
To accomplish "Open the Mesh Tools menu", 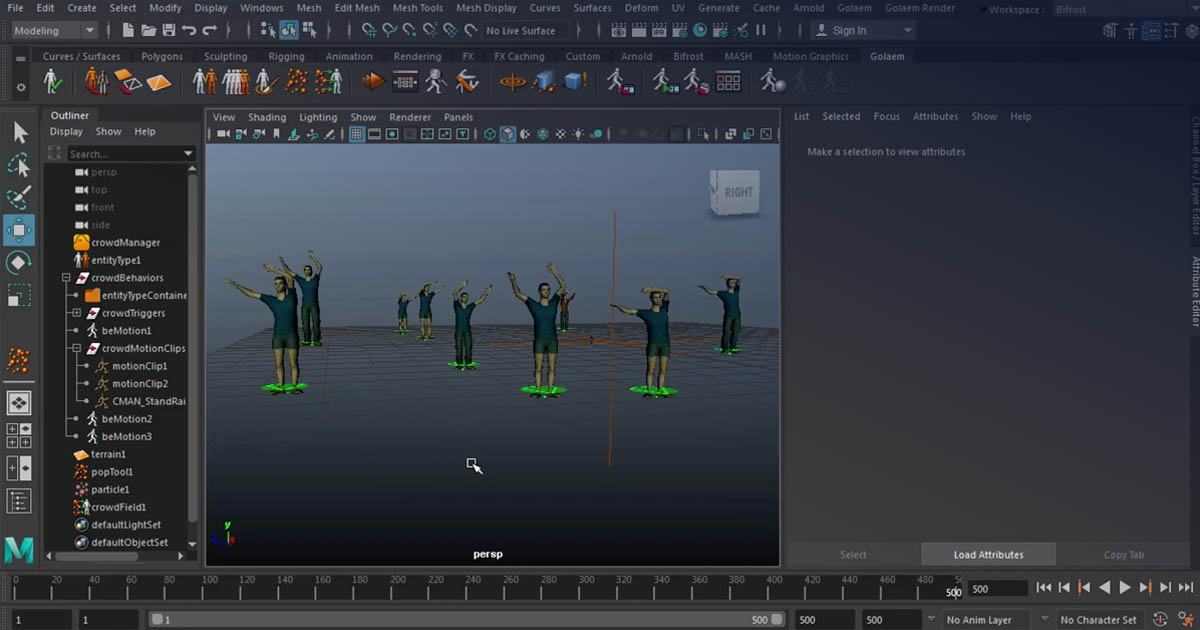I will tap(417, 7).
